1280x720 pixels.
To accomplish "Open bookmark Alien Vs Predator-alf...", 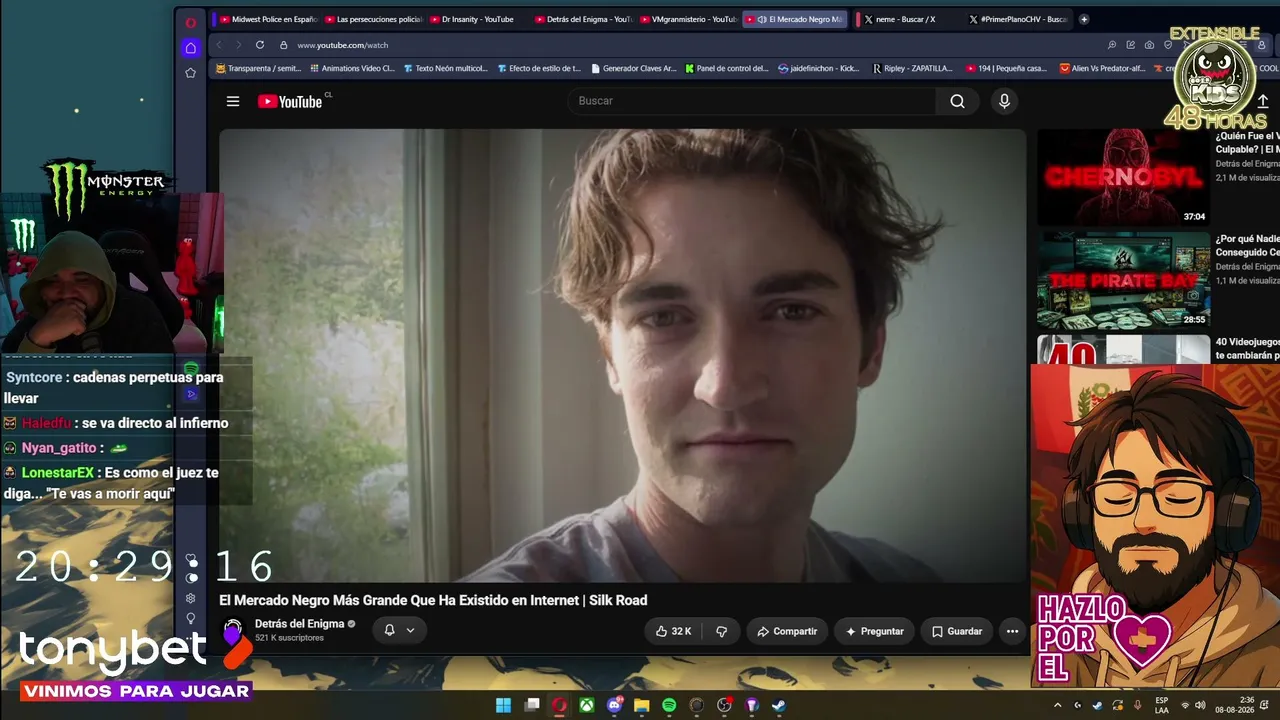I will [x=1101, y=69].
